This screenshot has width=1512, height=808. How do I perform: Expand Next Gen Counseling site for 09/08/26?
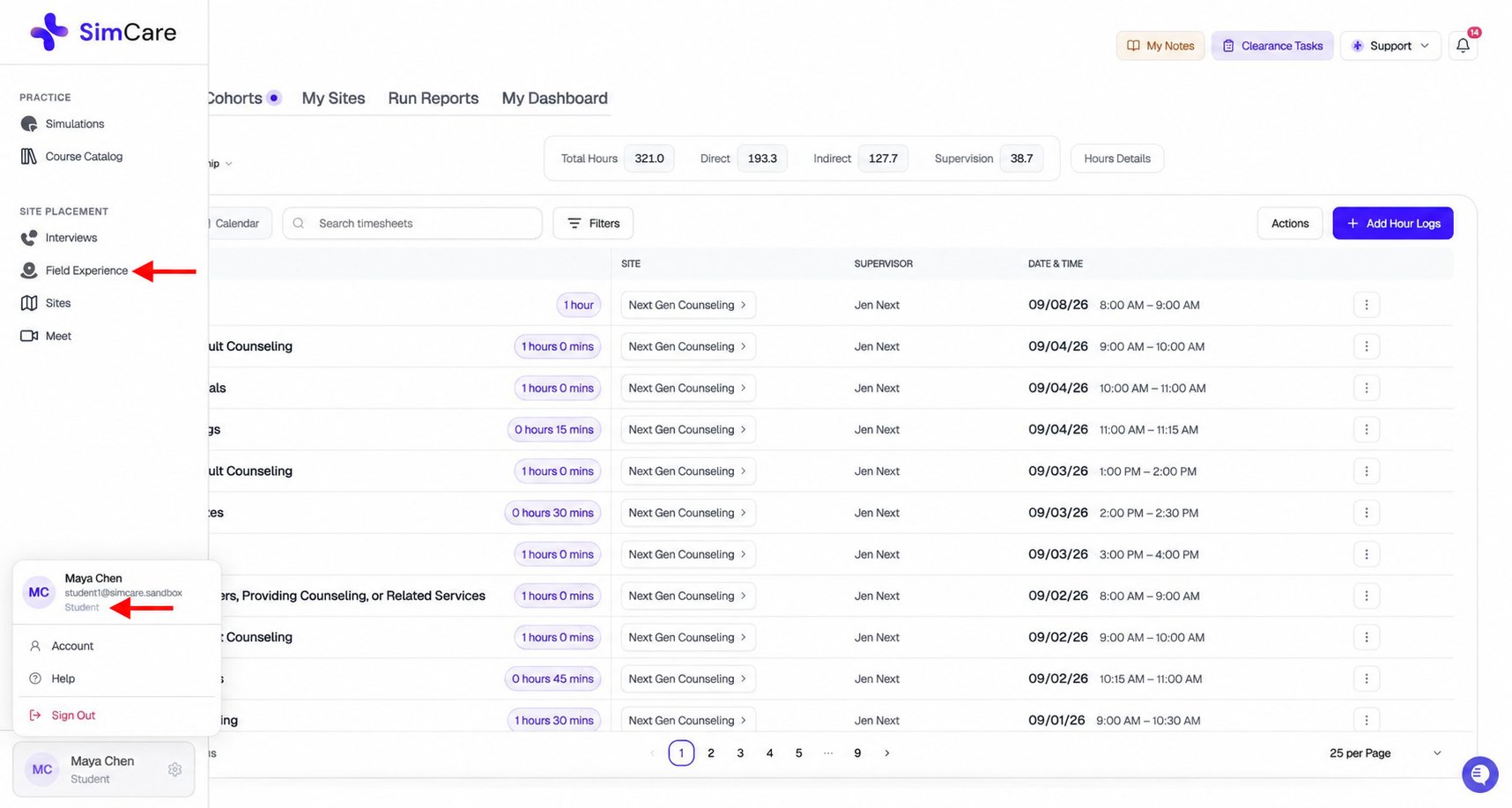(x=688, y=305)
